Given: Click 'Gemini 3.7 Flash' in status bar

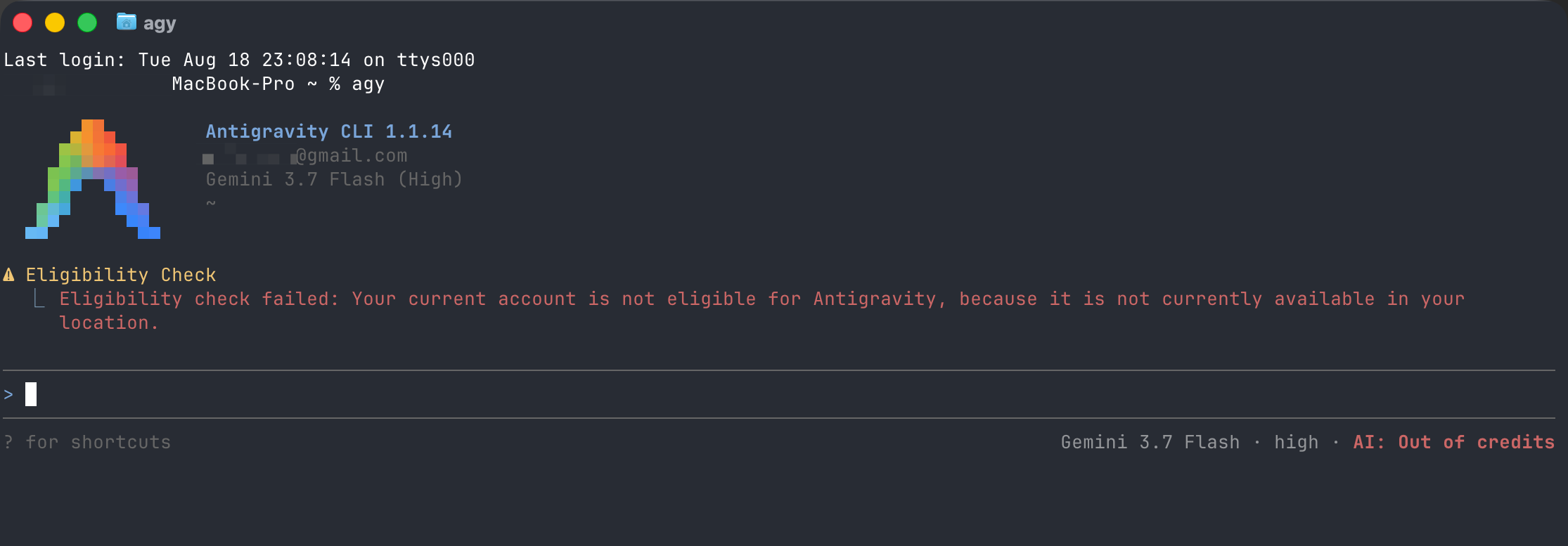Looking at the screenshot, I should tap(1150, 442).
